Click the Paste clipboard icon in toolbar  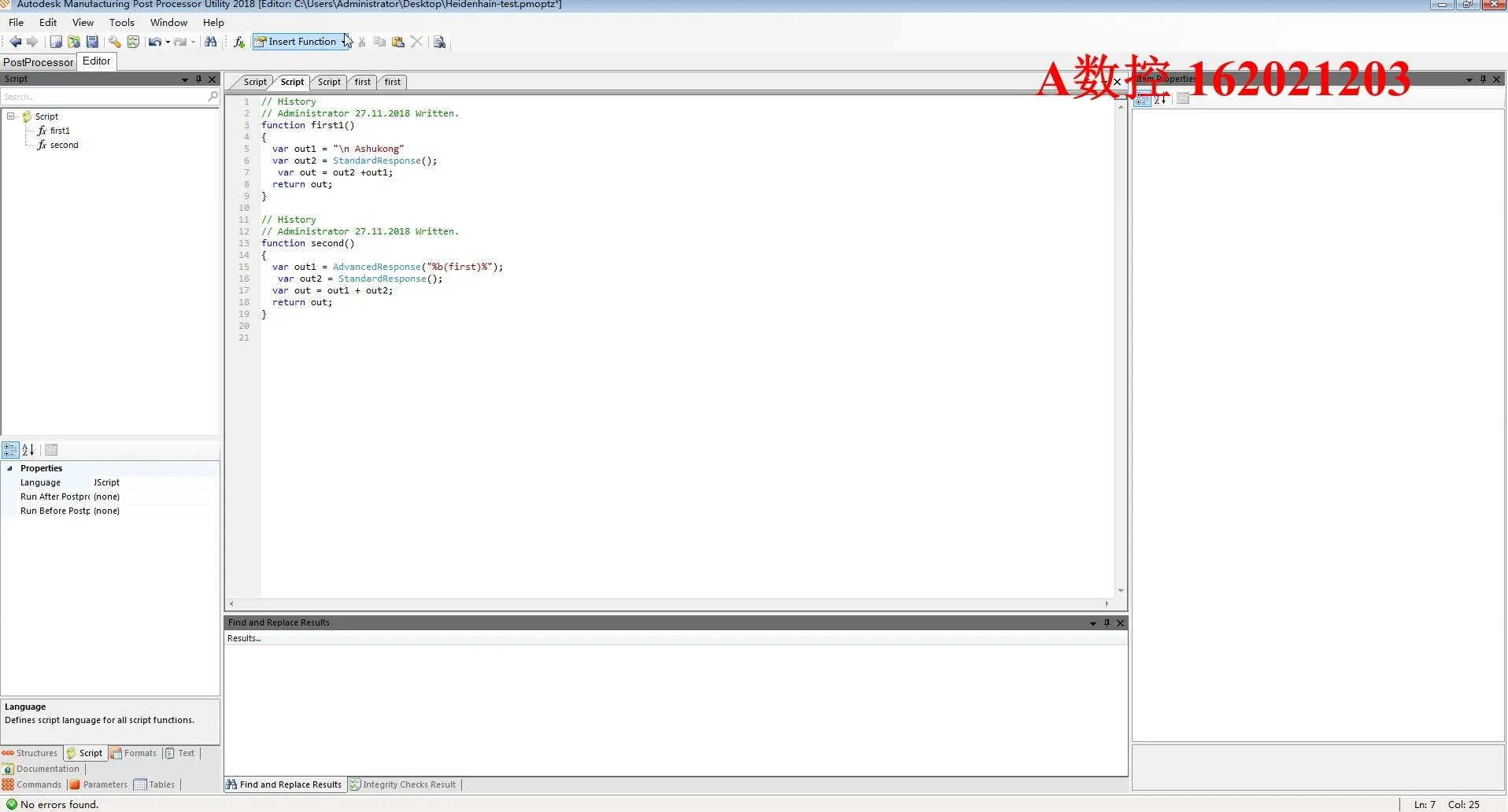pos(398,42)
